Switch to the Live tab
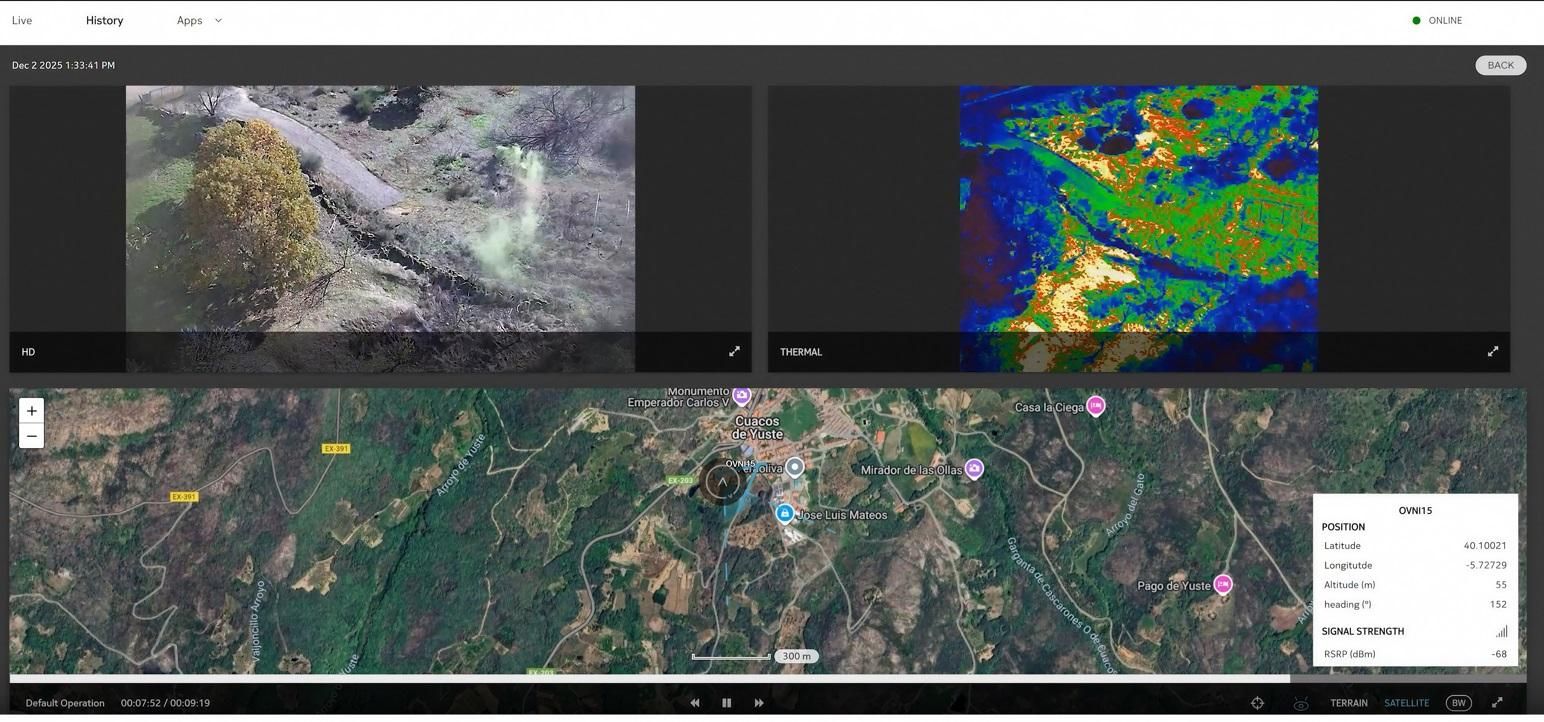Screen dimensions: 1544x722 point(22,20)
